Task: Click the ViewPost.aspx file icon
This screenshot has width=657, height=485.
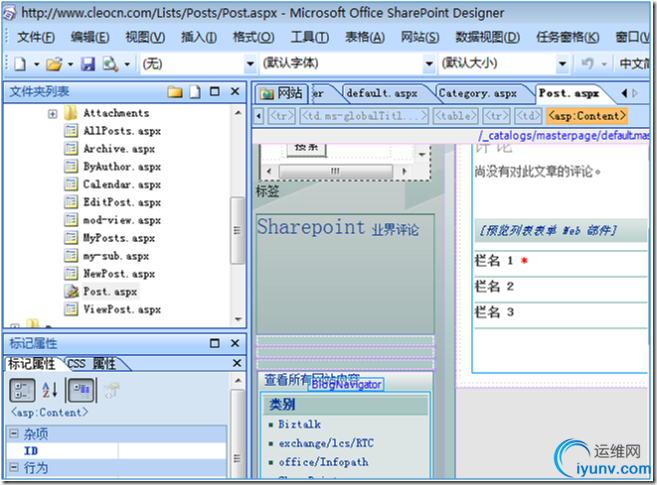Action: (71, 310)
